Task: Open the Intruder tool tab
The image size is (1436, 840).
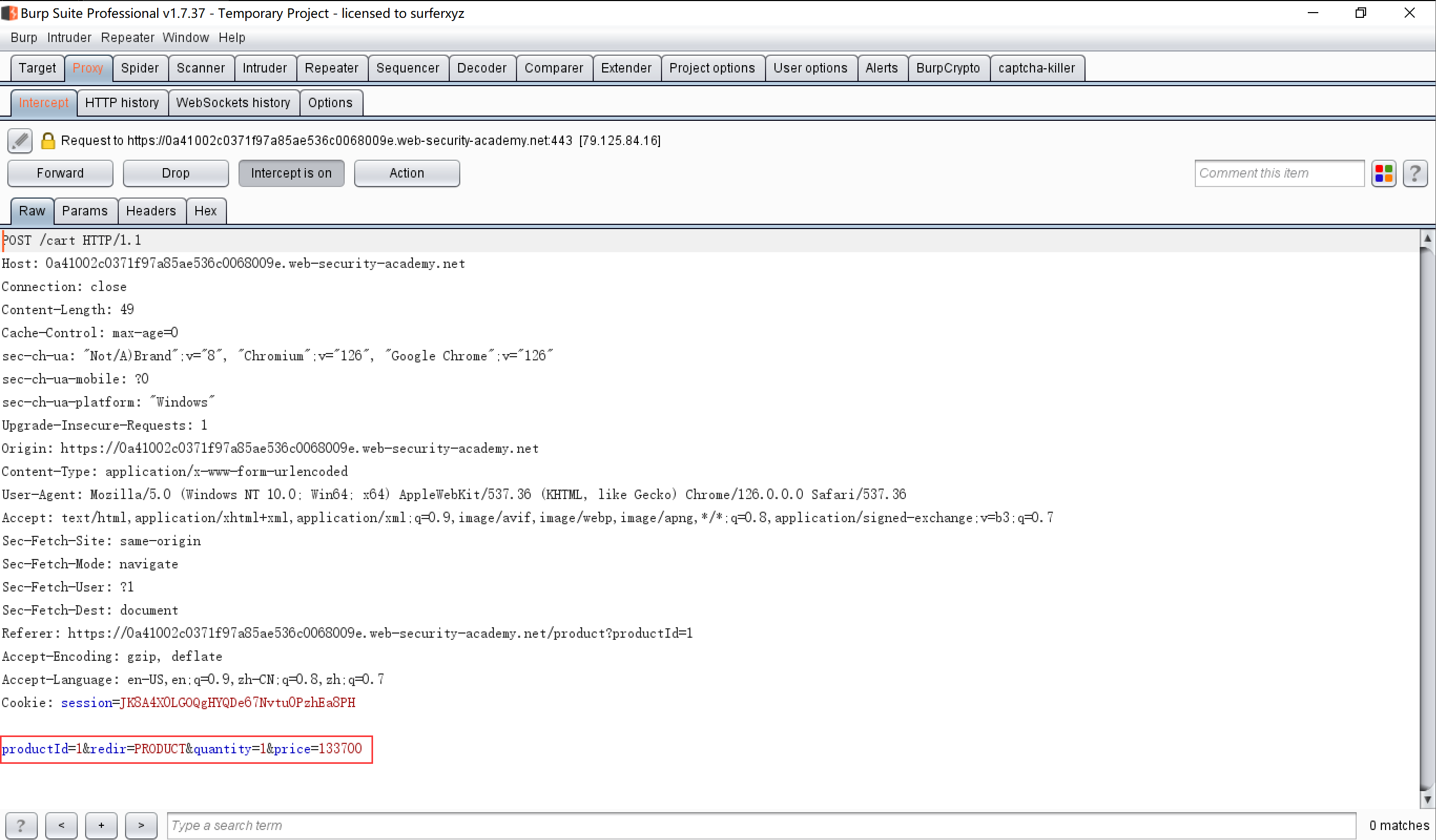Action: [x=265, y=68]
